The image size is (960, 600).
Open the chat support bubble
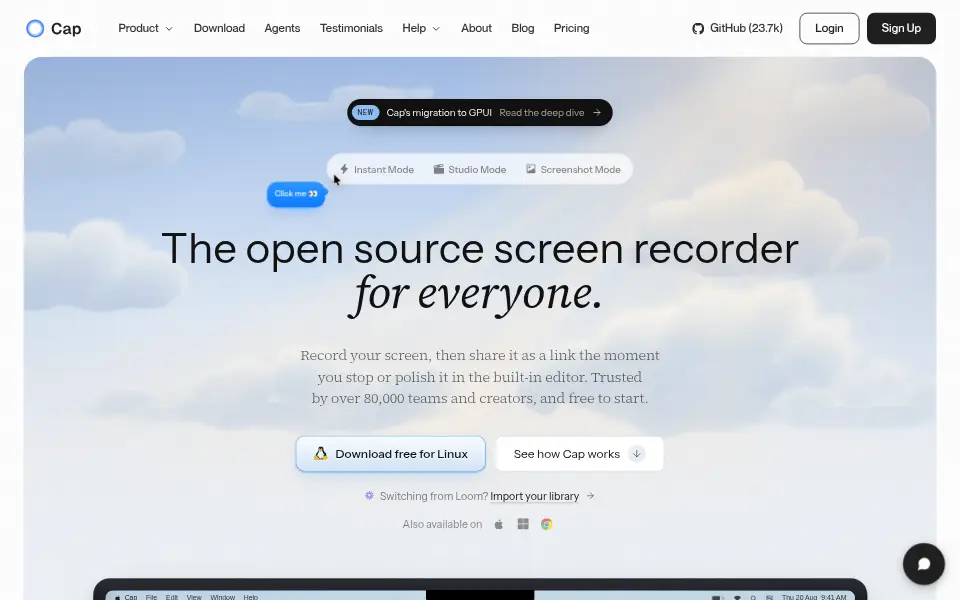tap(923, 564)
